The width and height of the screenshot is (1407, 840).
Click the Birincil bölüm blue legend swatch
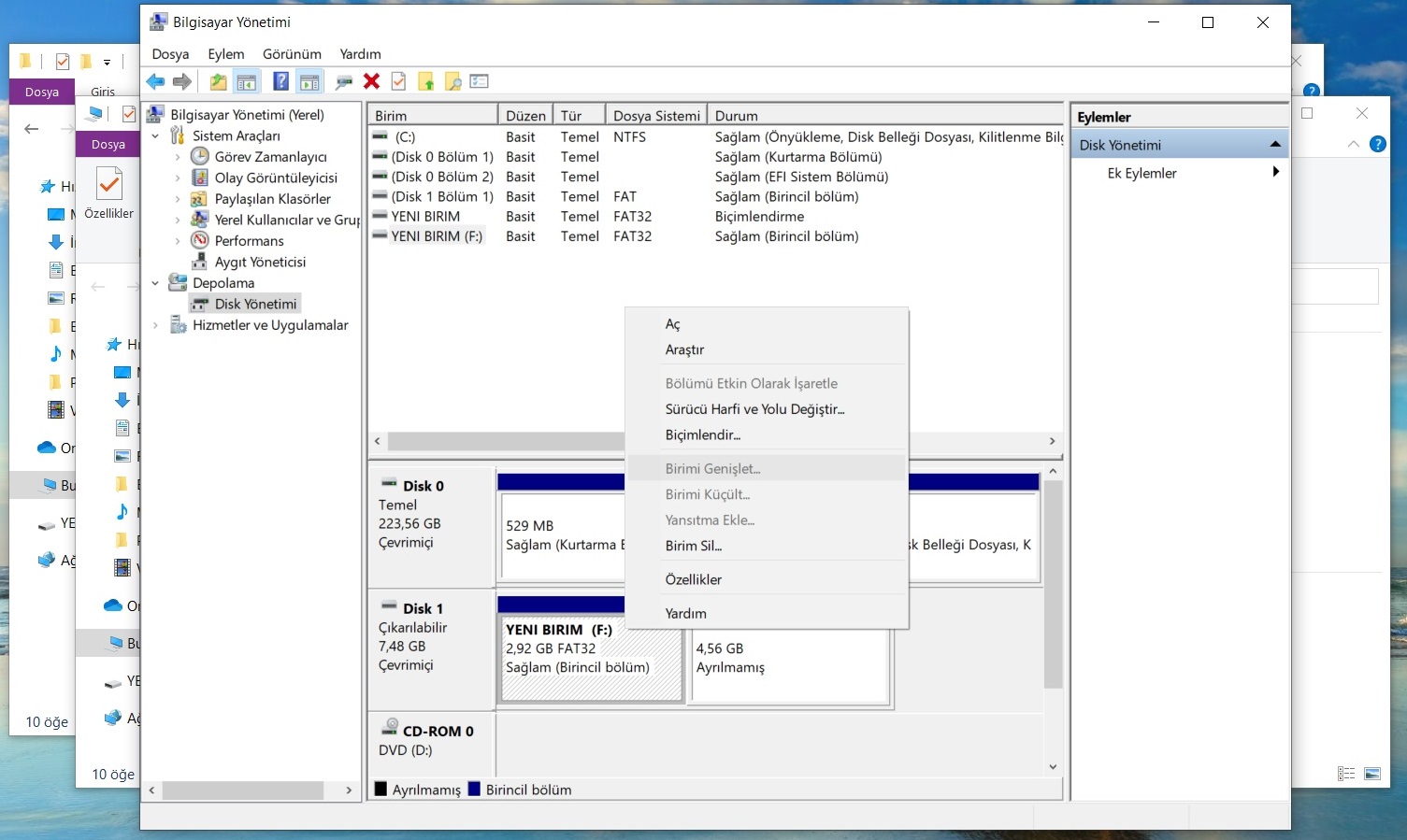(x=474, y=789)
